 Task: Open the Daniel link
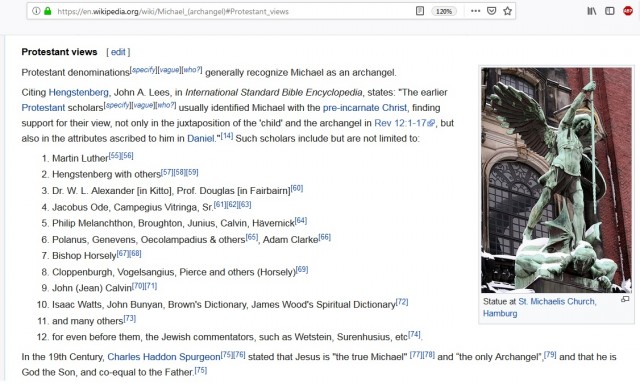200,138
